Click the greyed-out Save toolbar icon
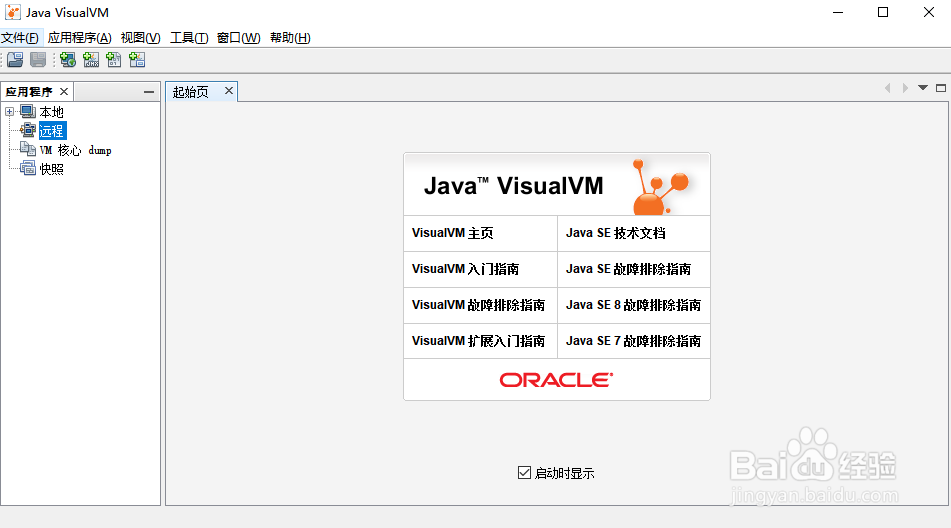 click(x=38, y=59)
